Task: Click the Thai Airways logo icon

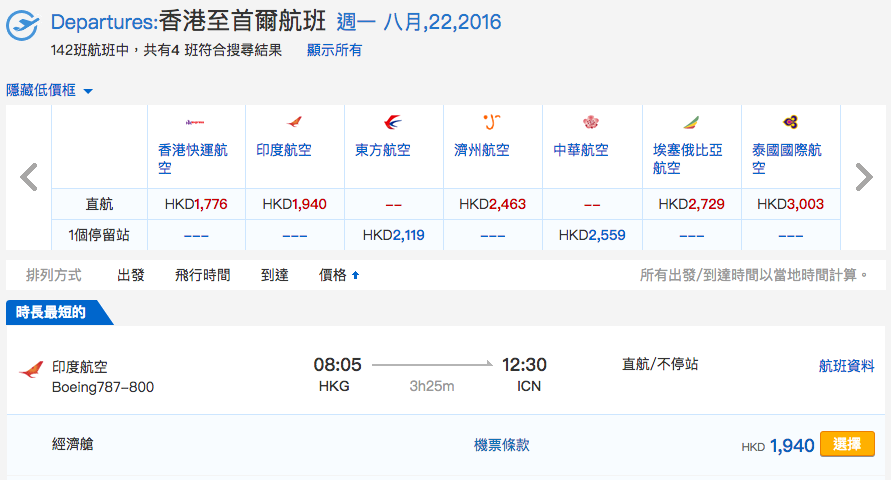Action: (790, 122)
